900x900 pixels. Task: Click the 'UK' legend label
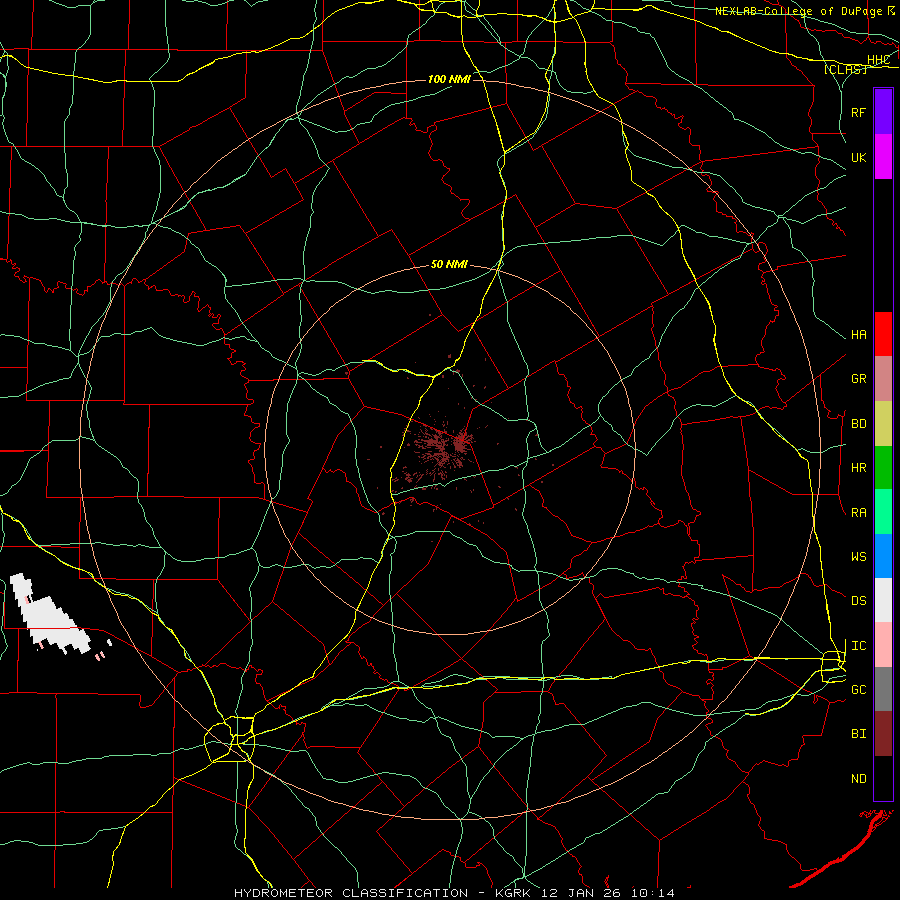click(x=858, y=157)
